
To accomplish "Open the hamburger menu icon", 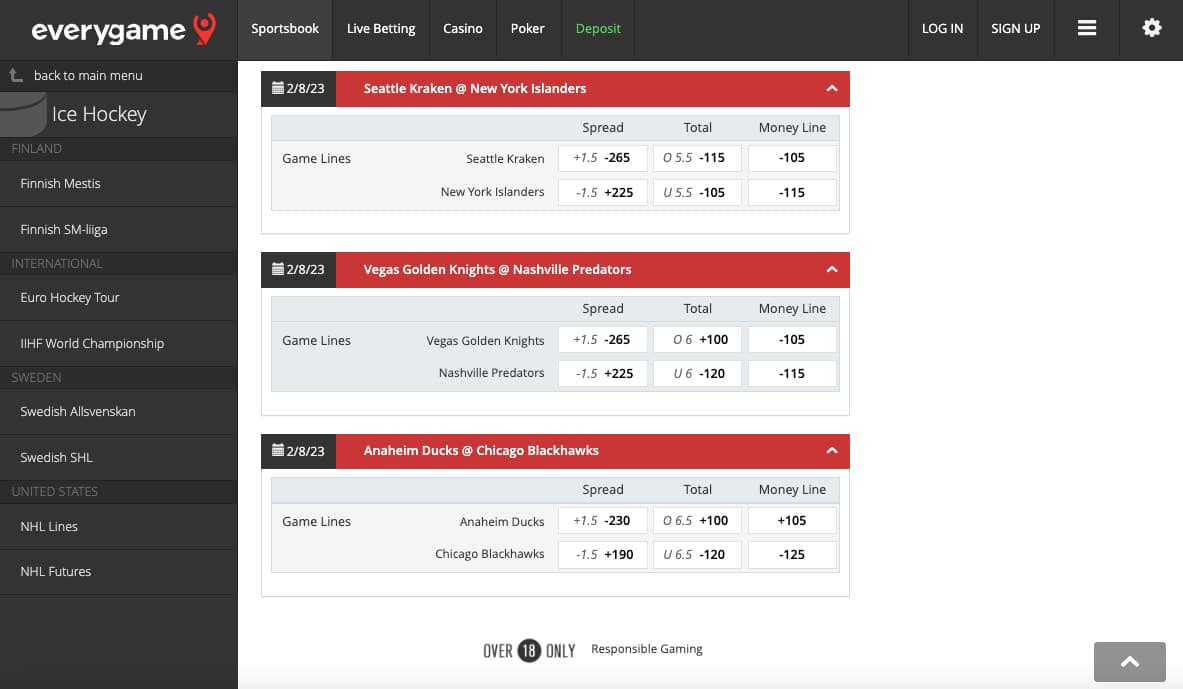I will pyautogui.click(x=1086, y=28).
